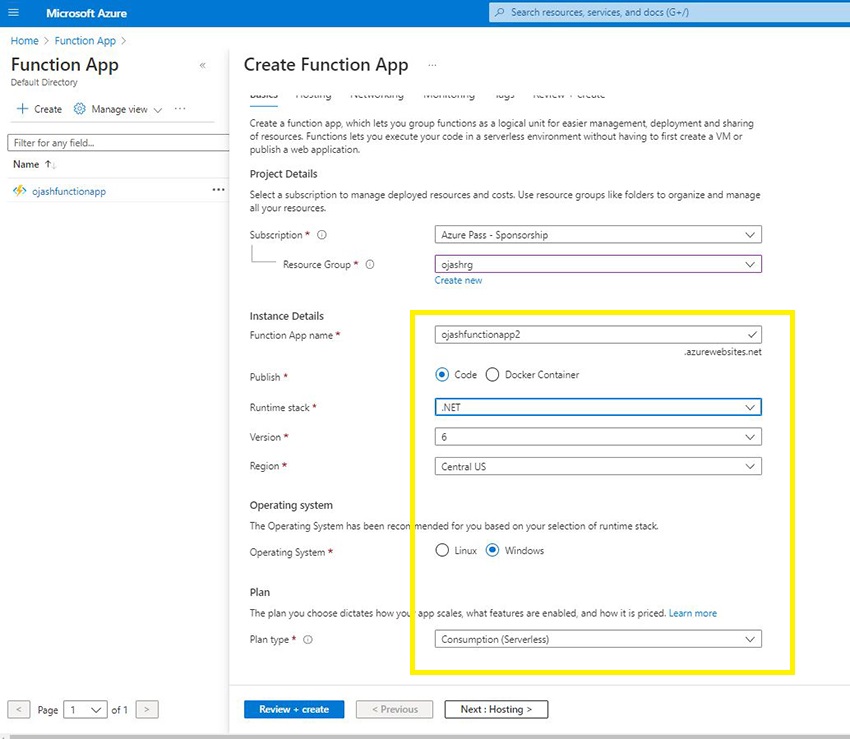Click the Next : Hosting button

click(x=496, y=709)
